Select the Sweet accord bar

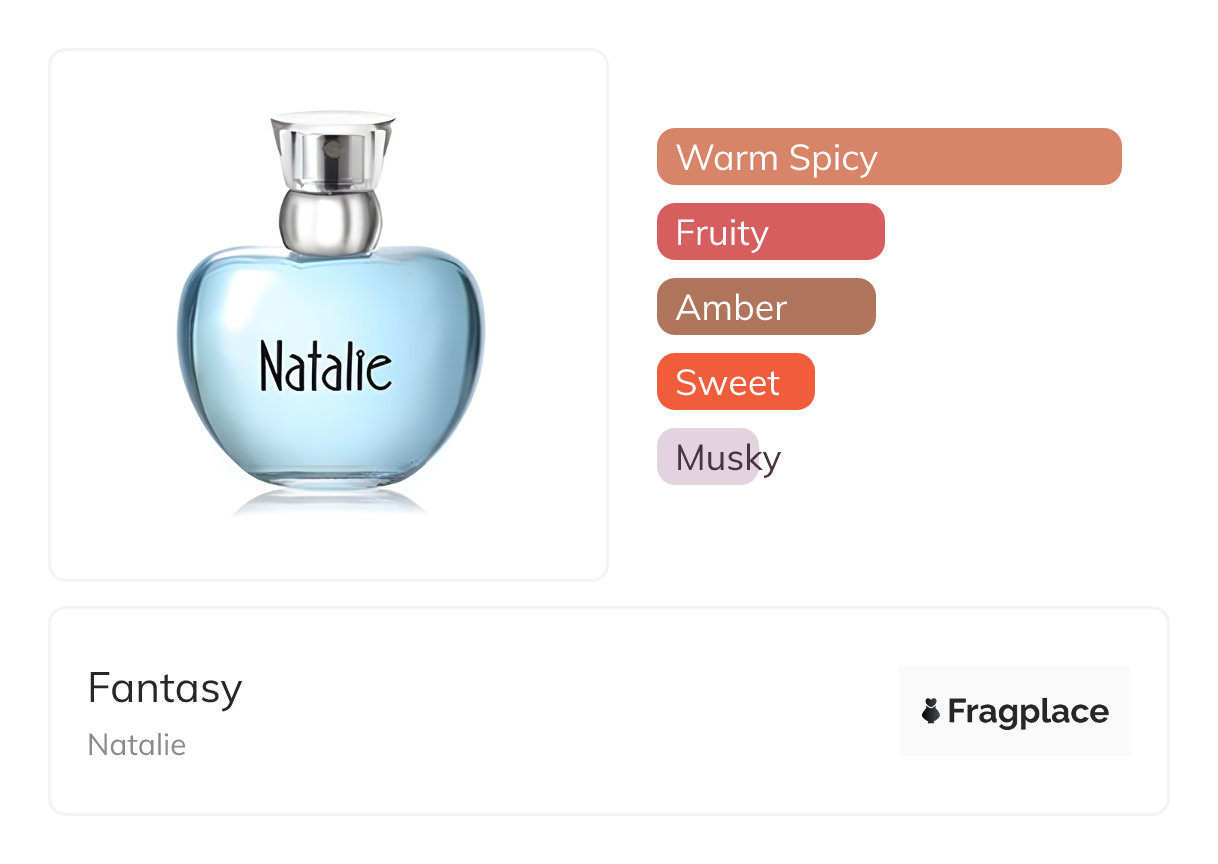coord(735,382)
